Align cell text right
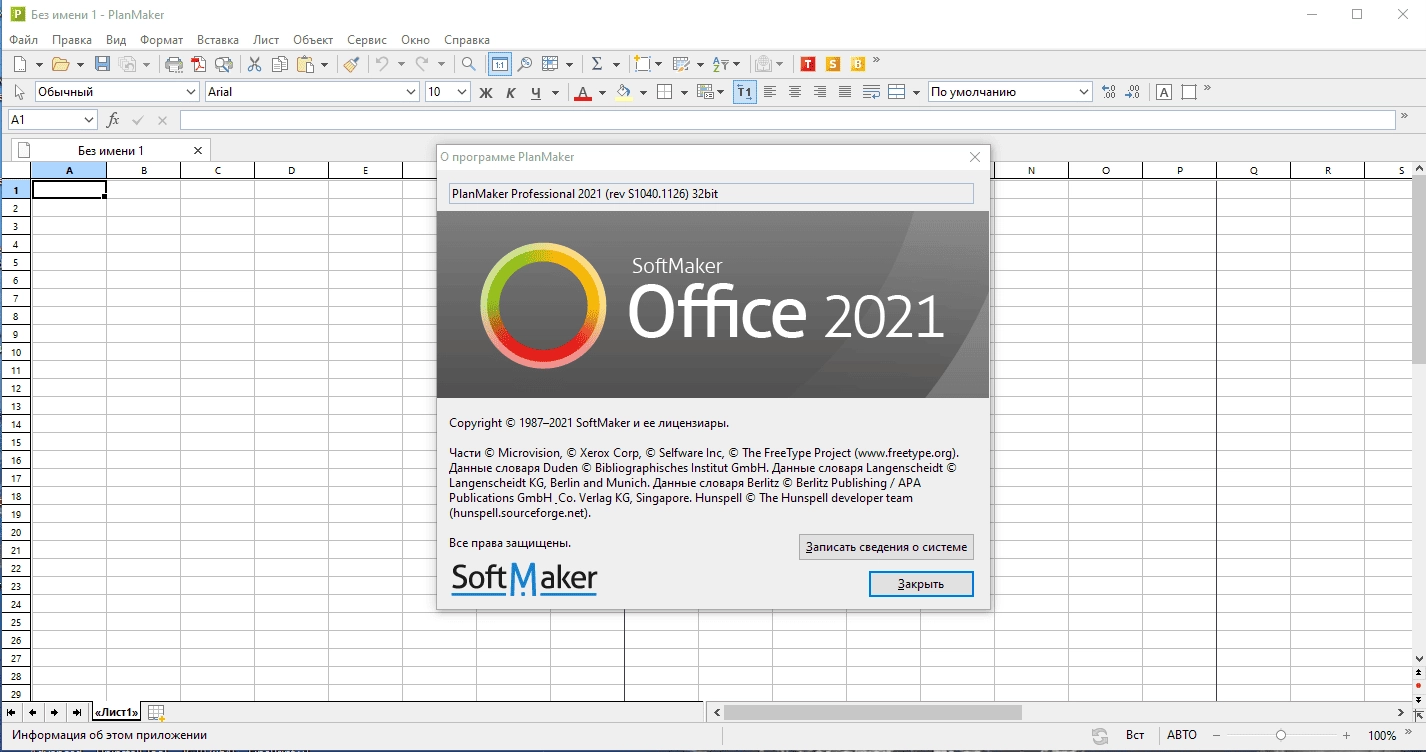 point(820,92)
